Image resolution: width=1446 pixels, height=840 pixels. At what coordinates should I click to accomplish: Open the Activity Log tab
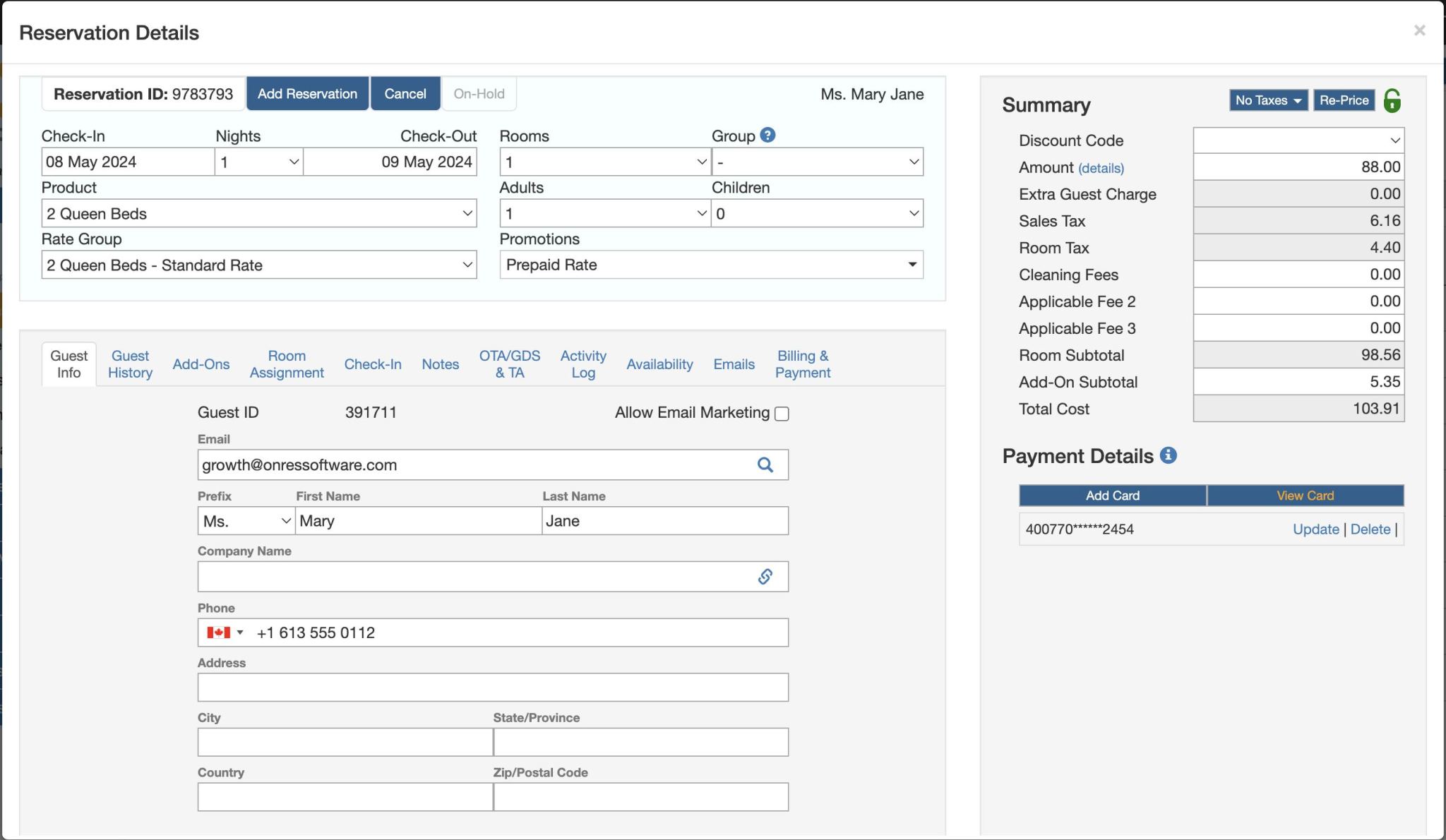(x=582, y=364)
